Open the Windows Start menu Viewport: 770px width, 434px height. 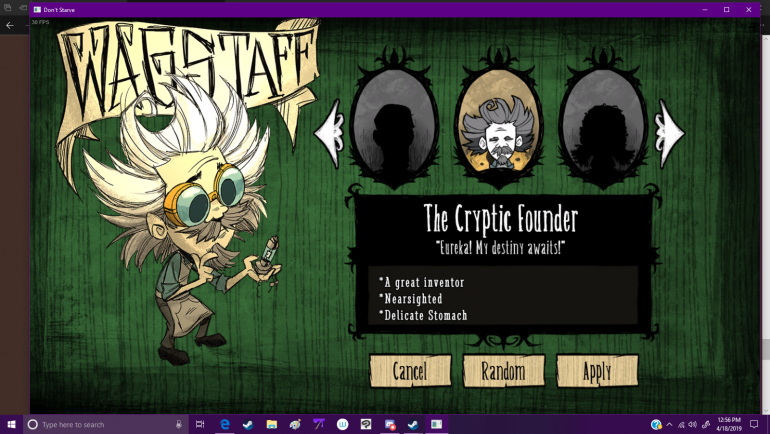tap(11, 424)
